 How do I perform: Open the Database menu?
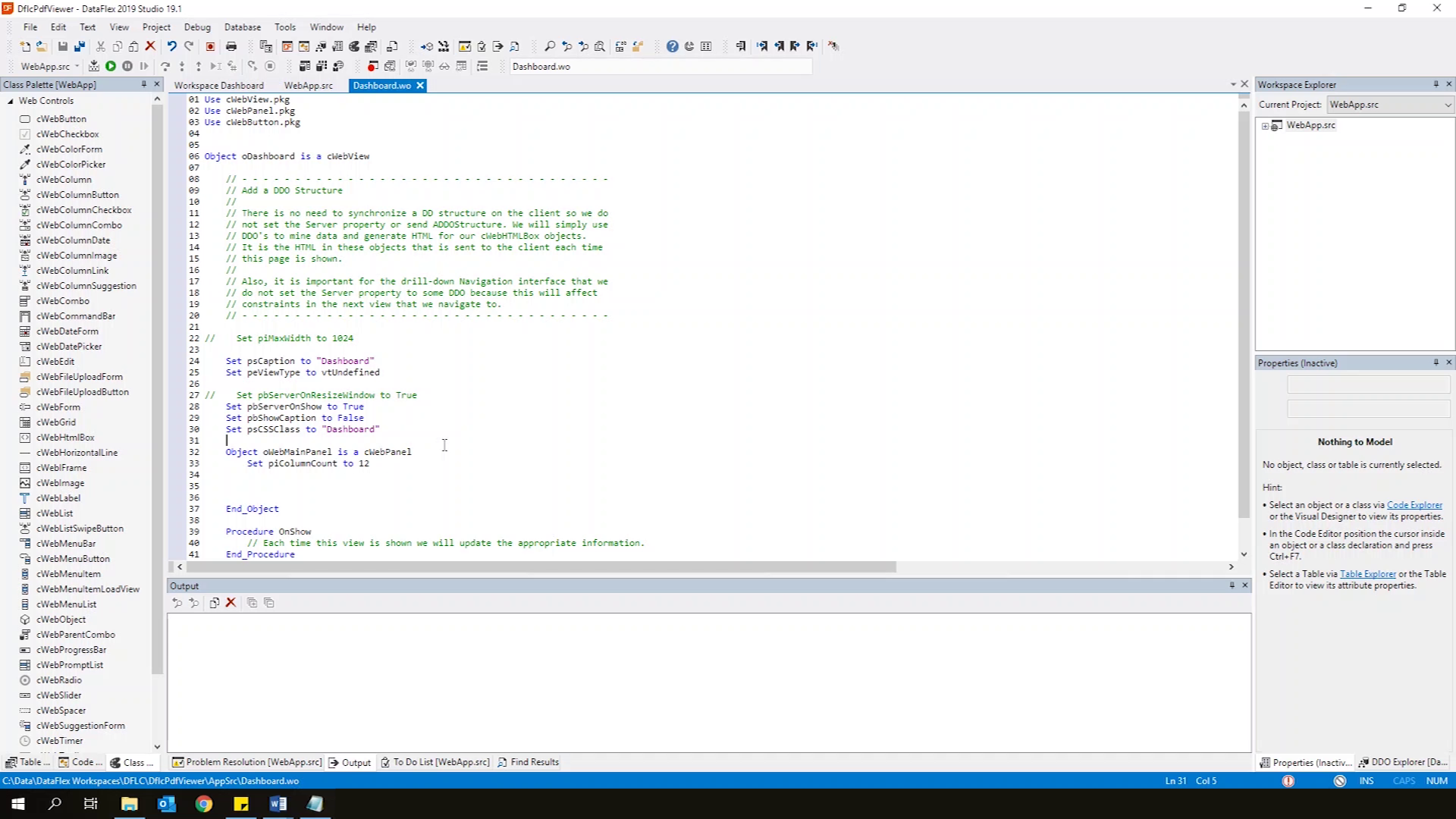point(243,27)
